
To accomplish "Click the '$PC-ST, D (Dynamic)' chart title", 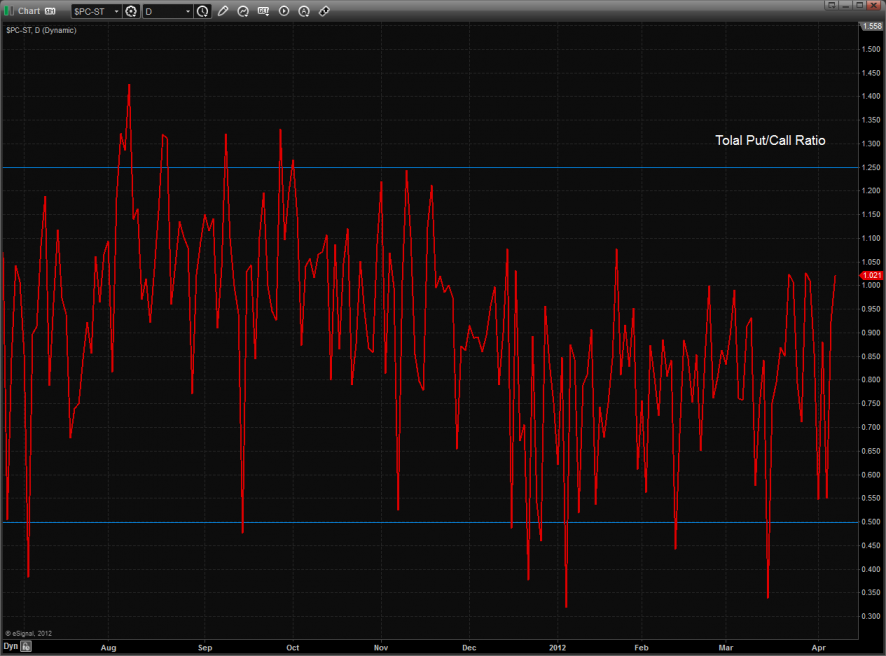I will pos(41,30).
